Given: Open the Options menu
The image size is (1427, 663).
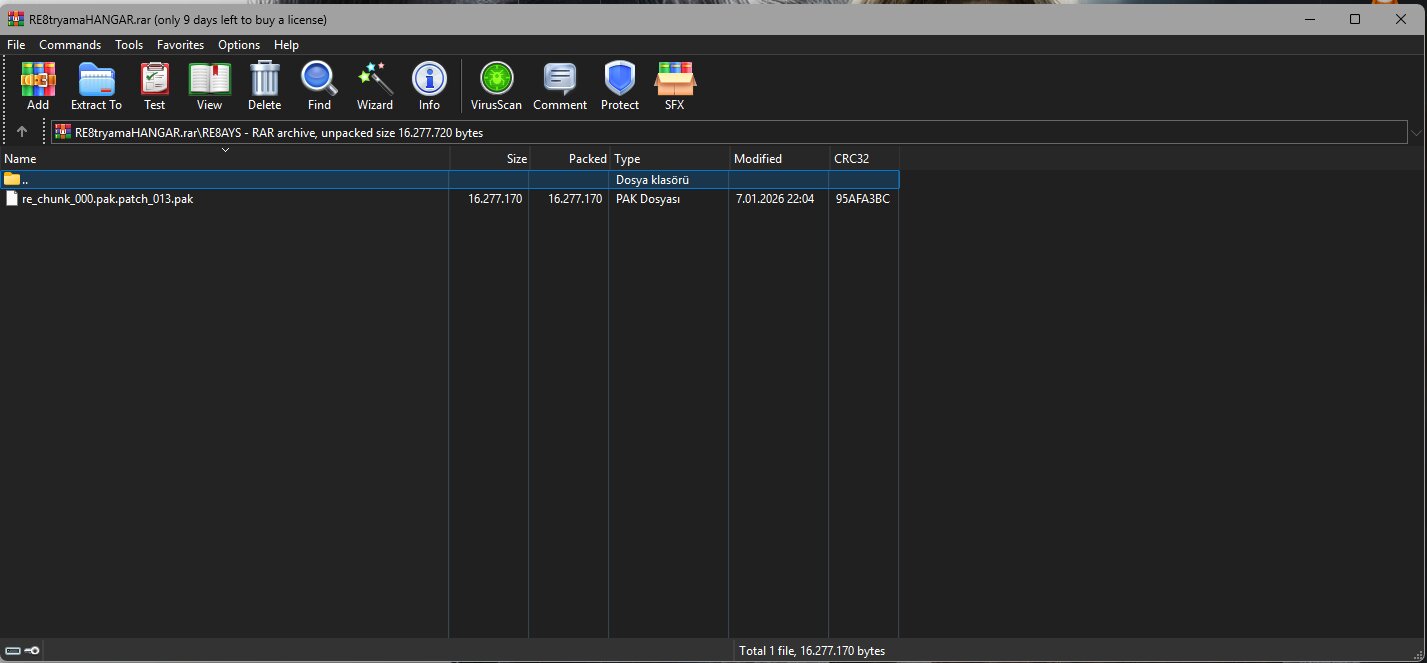Looking at the screenshot, I should (239, 44).
